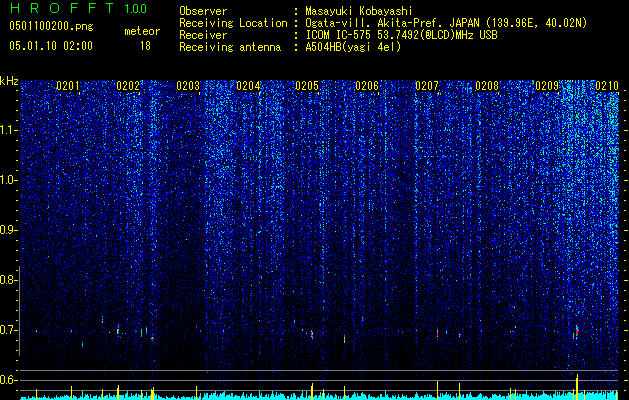The image size is (629, 400).
Task: Click the 0209 time marker
Action: pyautogui.click(x=547, y=85)
